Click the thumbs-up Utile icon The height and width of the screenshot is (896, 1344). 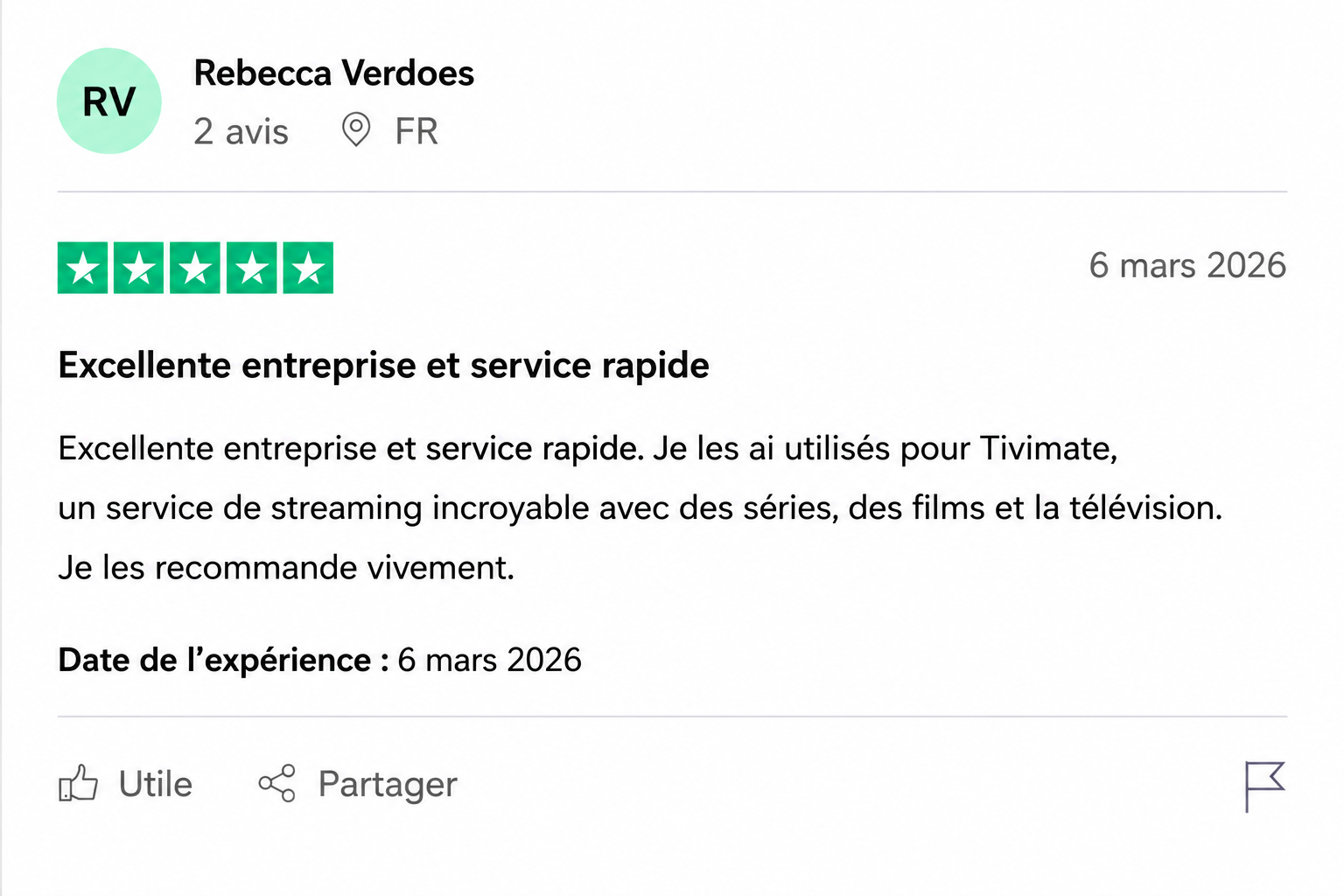(78, 783)
